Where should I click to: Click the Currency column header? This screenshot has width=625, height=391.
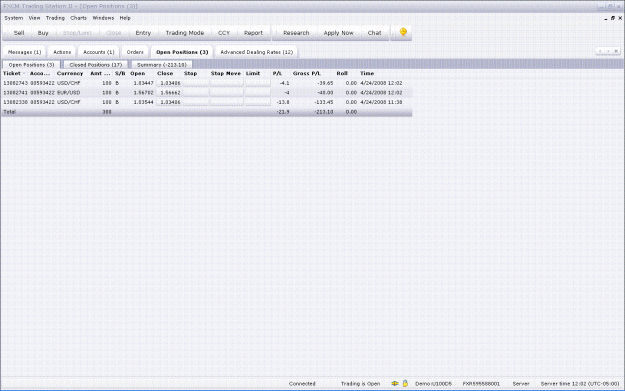(70, 73)
